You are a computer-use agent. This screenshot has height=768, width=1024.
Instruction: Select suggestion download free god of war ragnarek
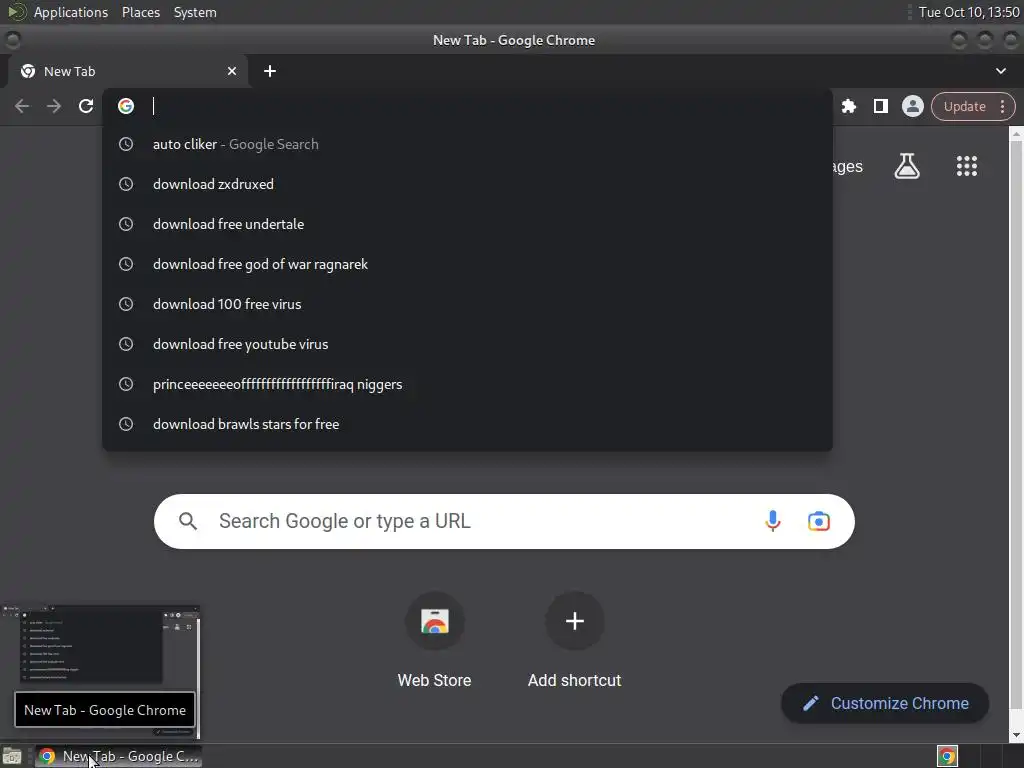467,264
